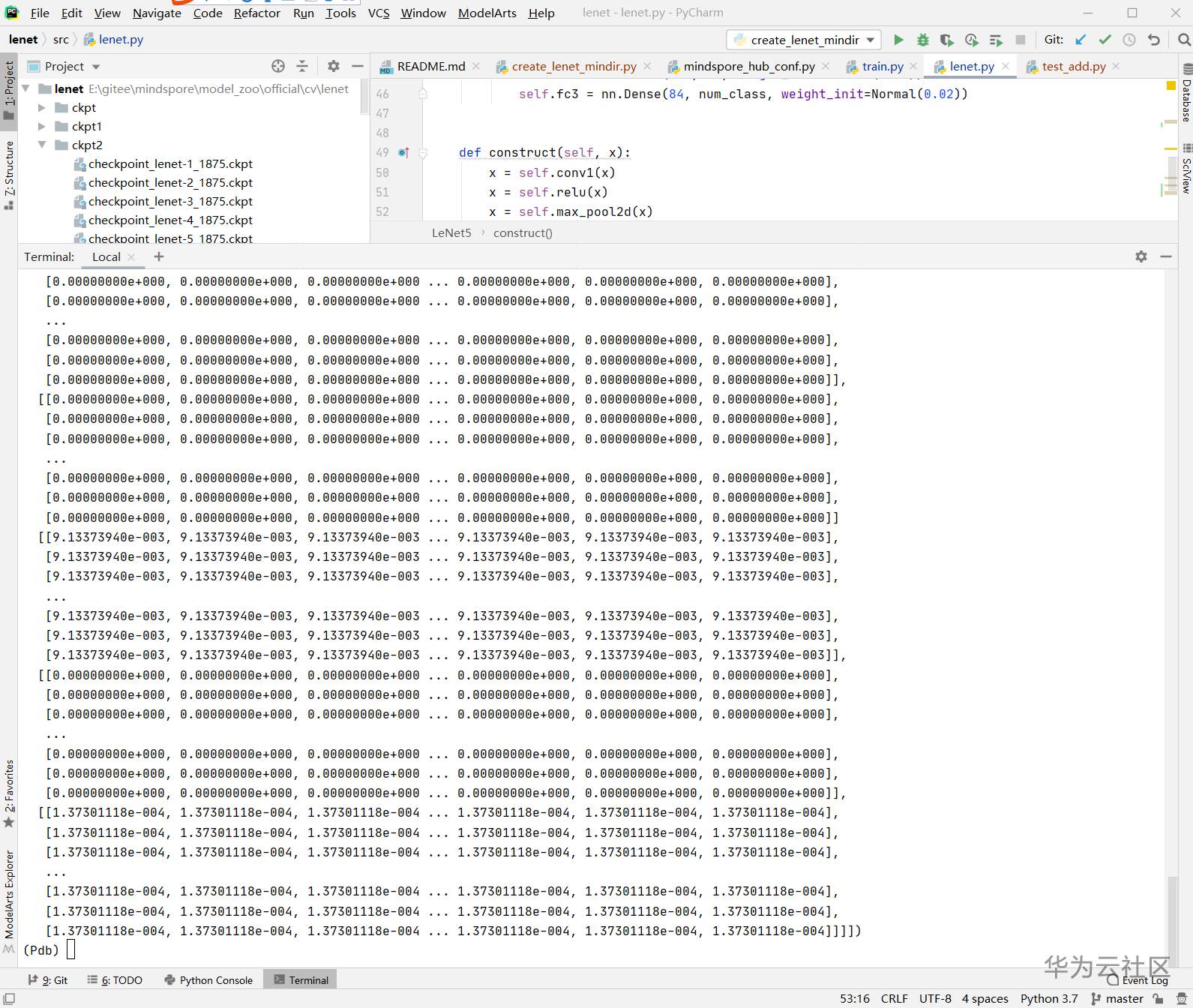
Task: Collapse the lenet root folder
Action: (26, 88)
